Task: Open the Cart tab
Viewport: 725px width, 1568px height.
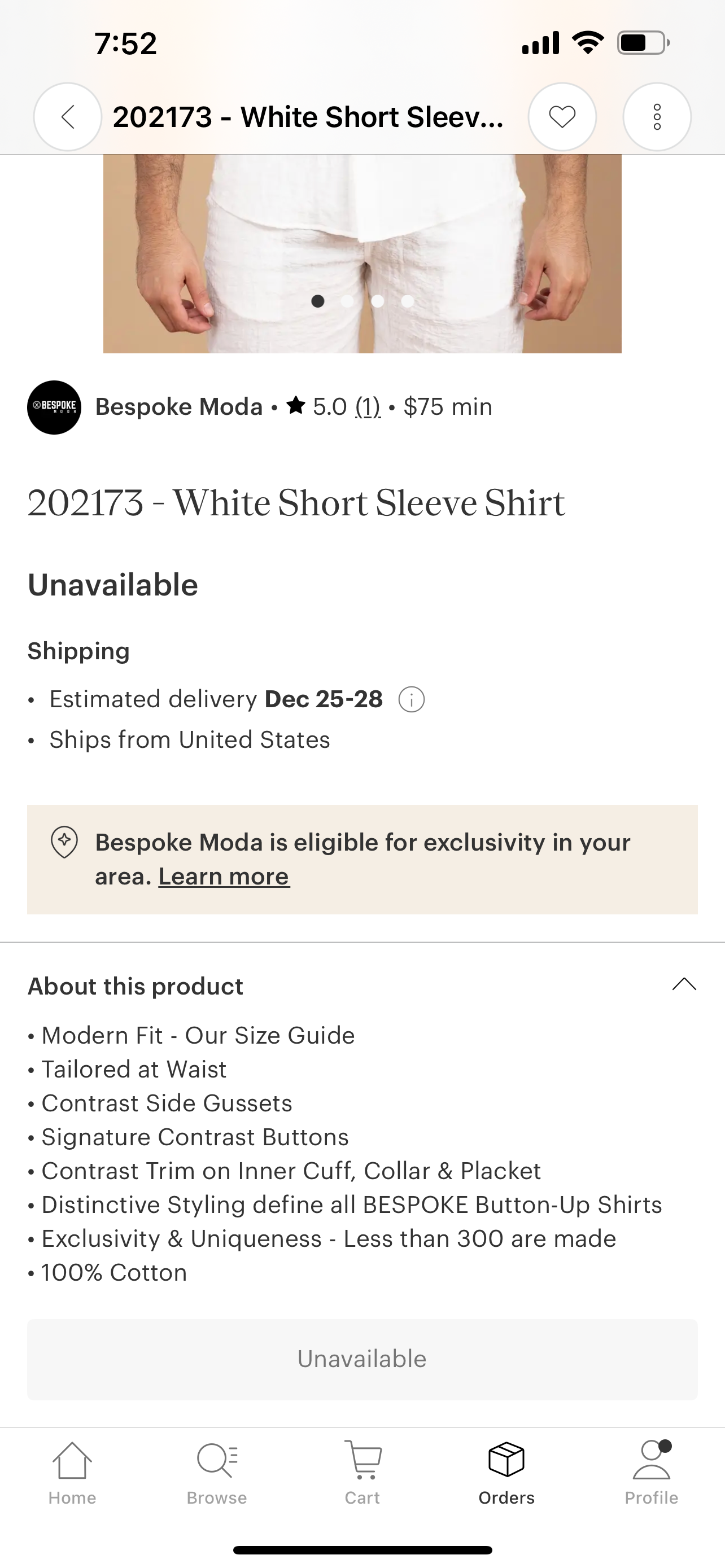Action: point(362,1473)
